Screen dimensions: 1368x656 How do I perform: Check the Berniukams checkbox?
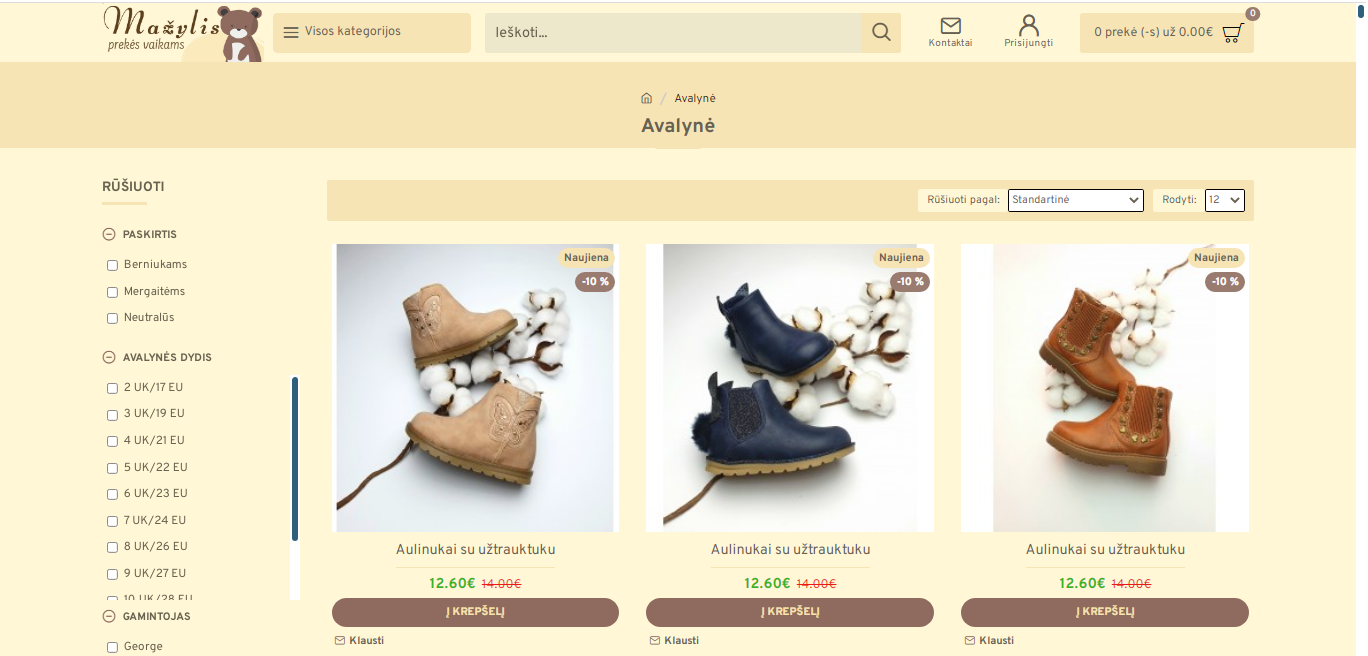(113, 265)
